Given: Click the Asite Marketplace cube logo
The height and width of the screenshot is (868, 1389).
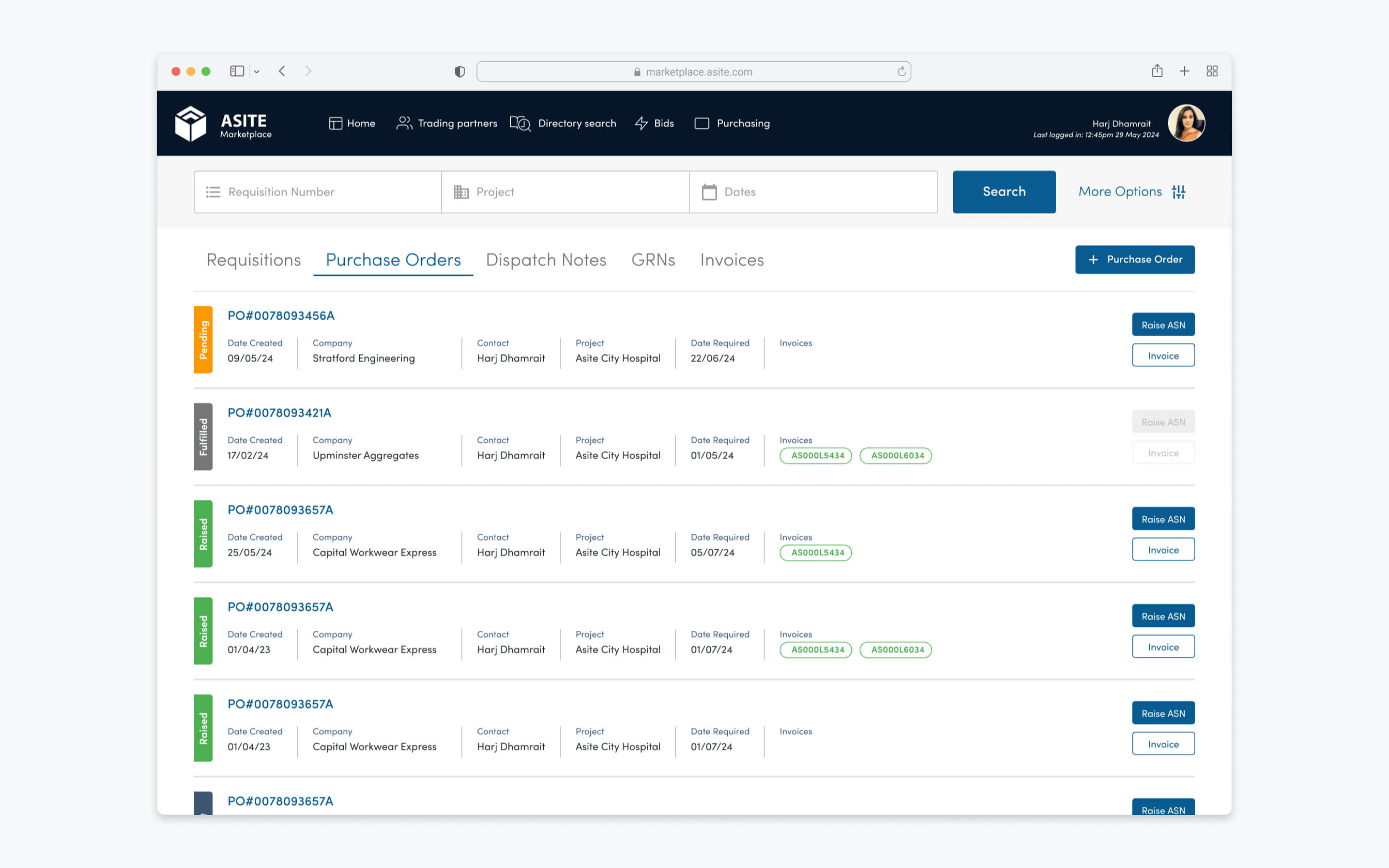Looking at the screenshot, I should 190,123.
